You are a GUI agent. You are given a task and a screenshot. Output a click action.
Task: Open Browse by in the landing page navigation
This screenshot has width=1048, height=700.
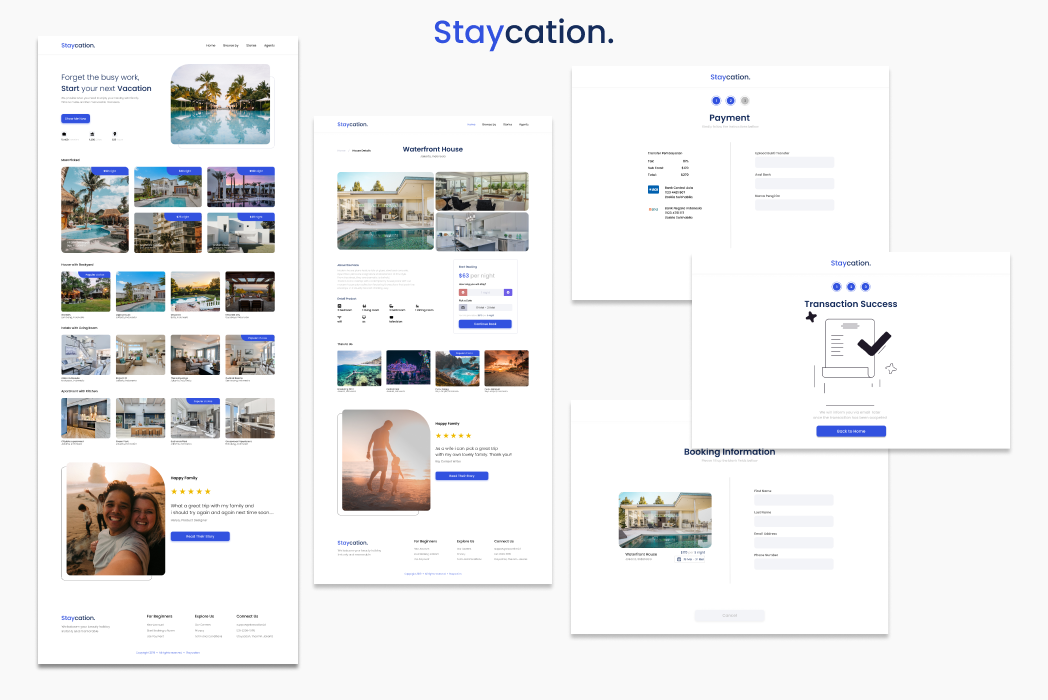[x=231, y=45]
